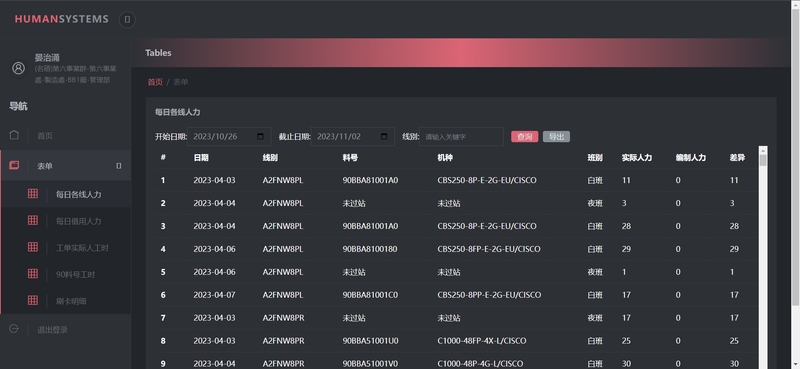Click 夜班 shift cell in row 2
This screenshot has height=369, width=800.
[595, 203]
